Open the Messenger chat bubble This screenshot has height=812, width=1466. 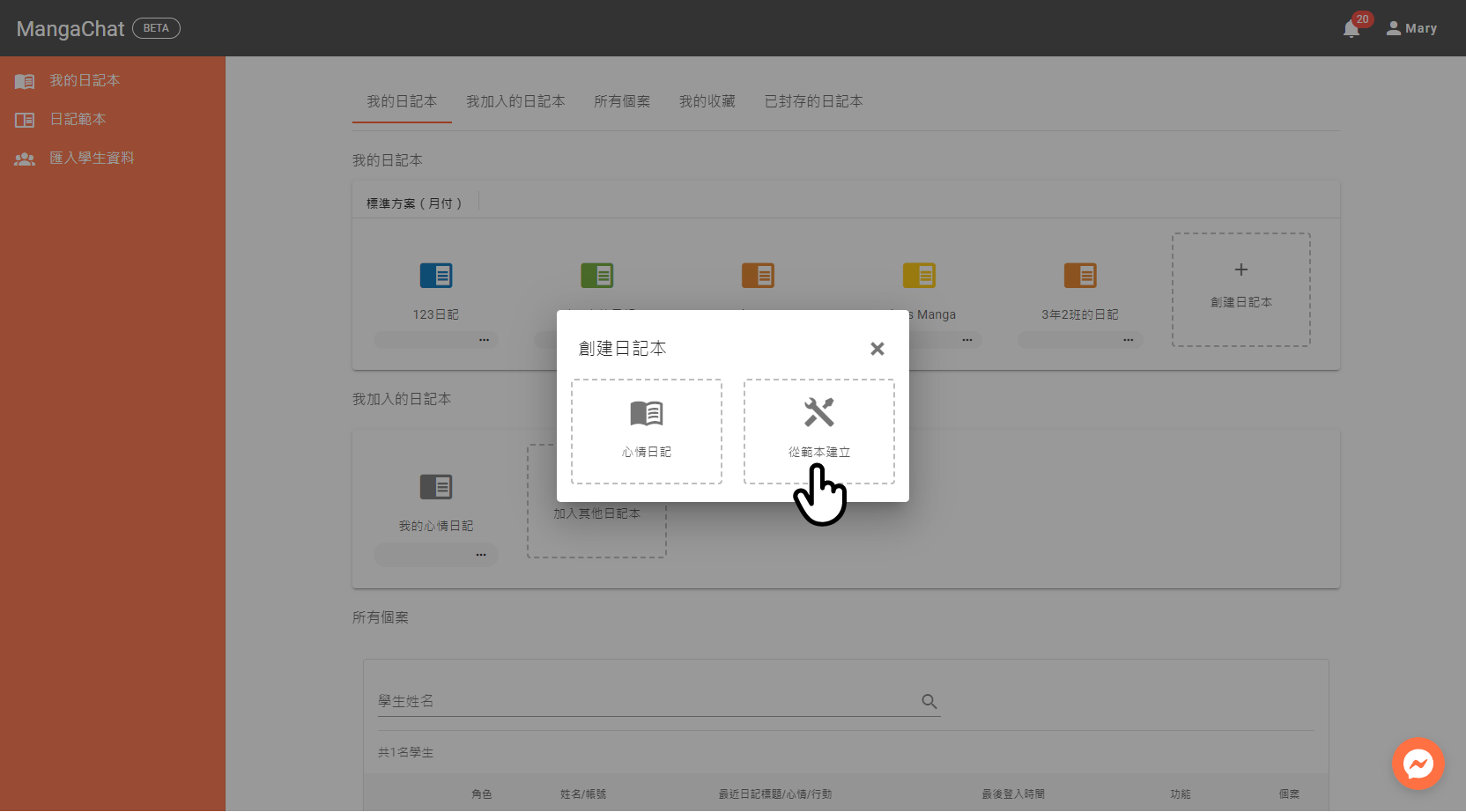(1418, 764)
